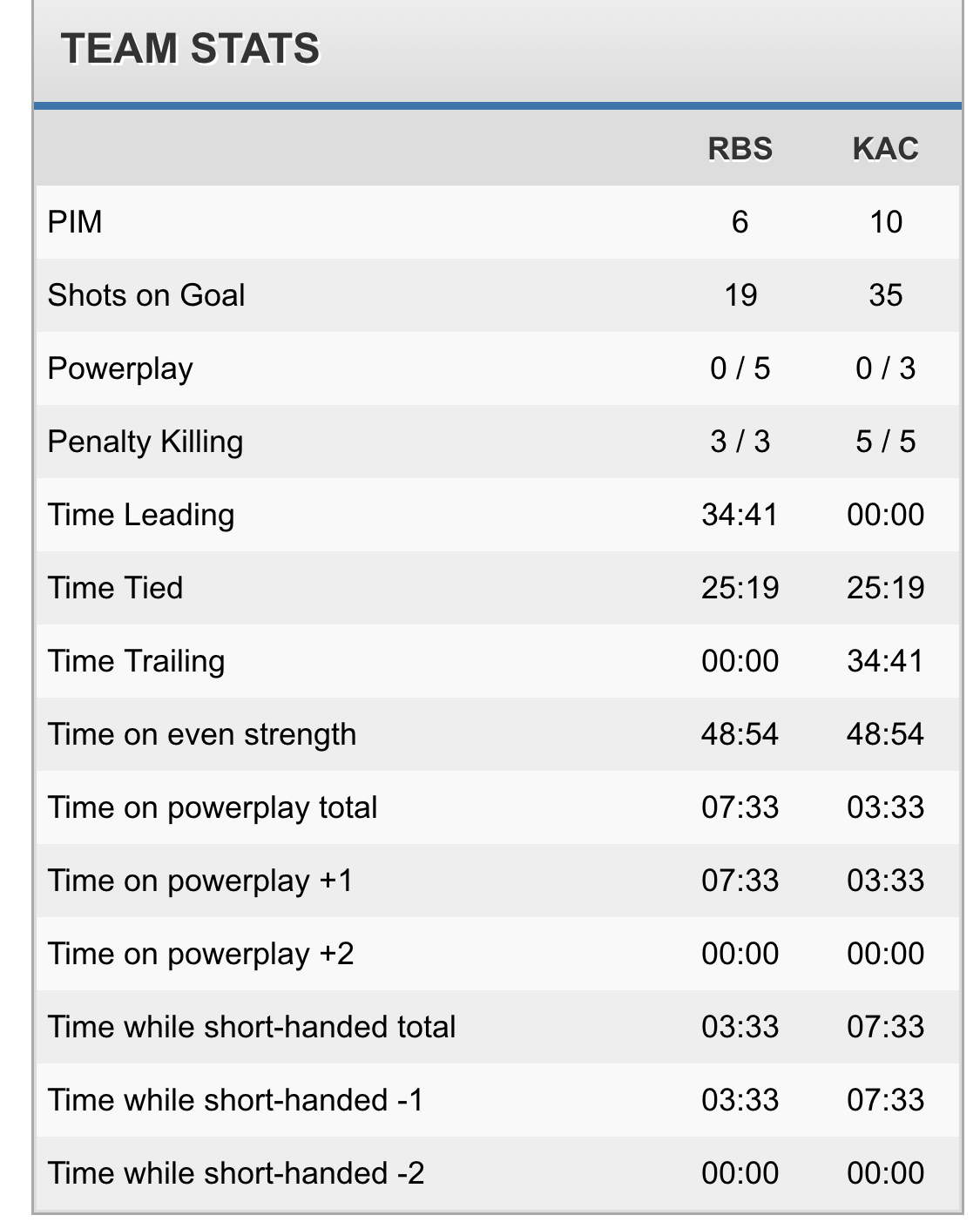Select RBS time leading value 34:41
980x1222 pixels.
740,515
